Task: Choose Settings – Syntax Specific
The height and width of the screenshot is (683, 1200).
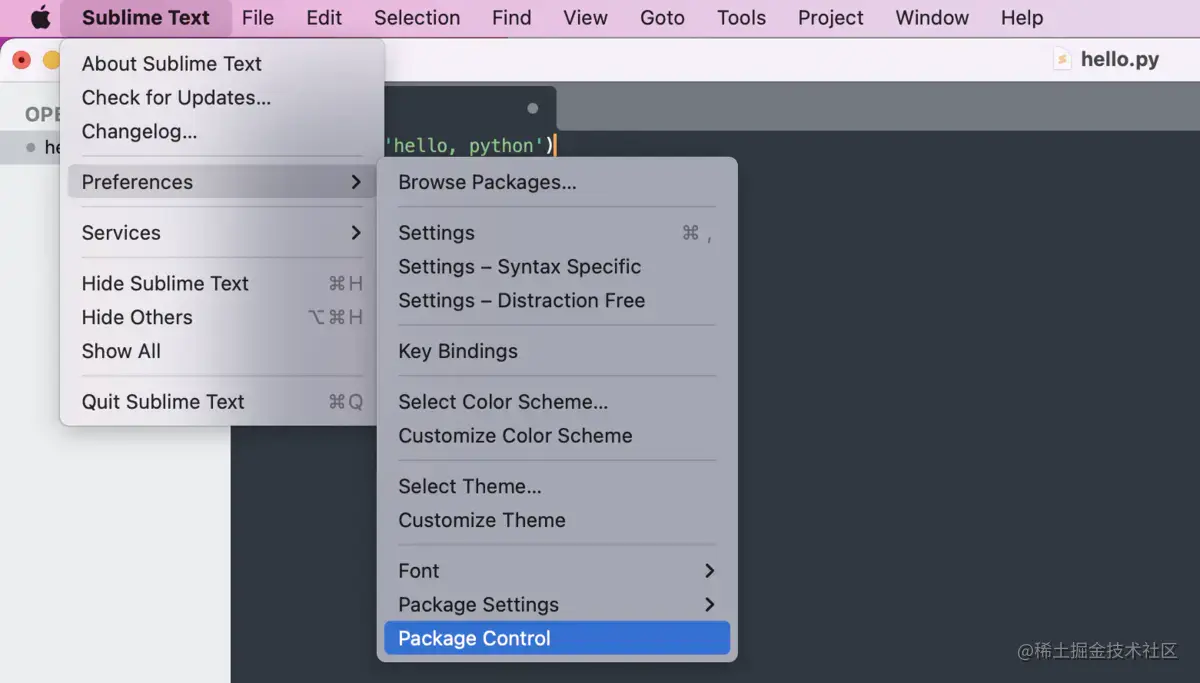Action: pos(520,267)
